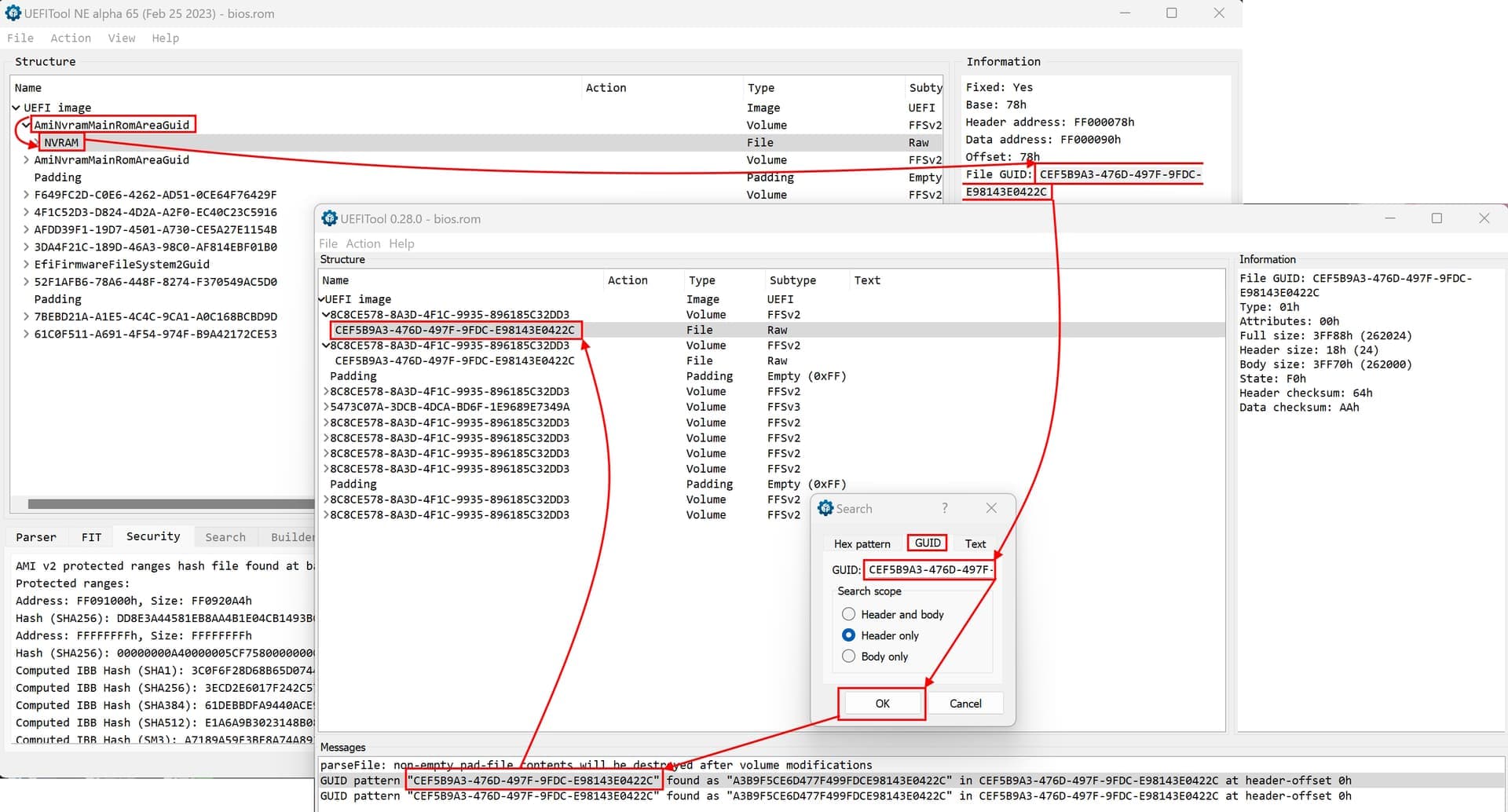Click the Type column header in UEFITool 0.28.0
The width and height of the screenshot is (1508, 812).
click(724, 280)
